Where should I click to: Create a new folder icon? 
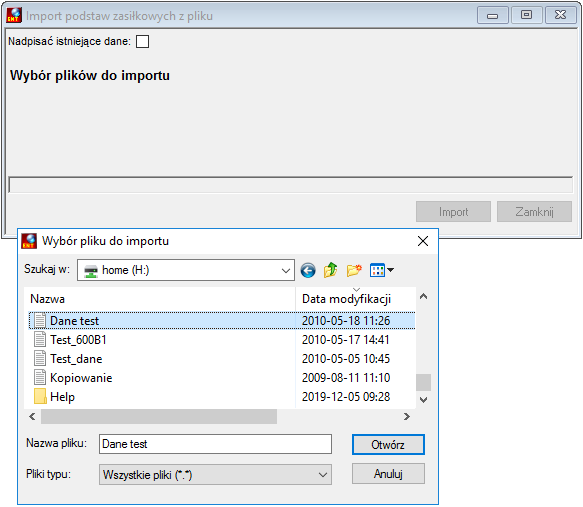354,270
